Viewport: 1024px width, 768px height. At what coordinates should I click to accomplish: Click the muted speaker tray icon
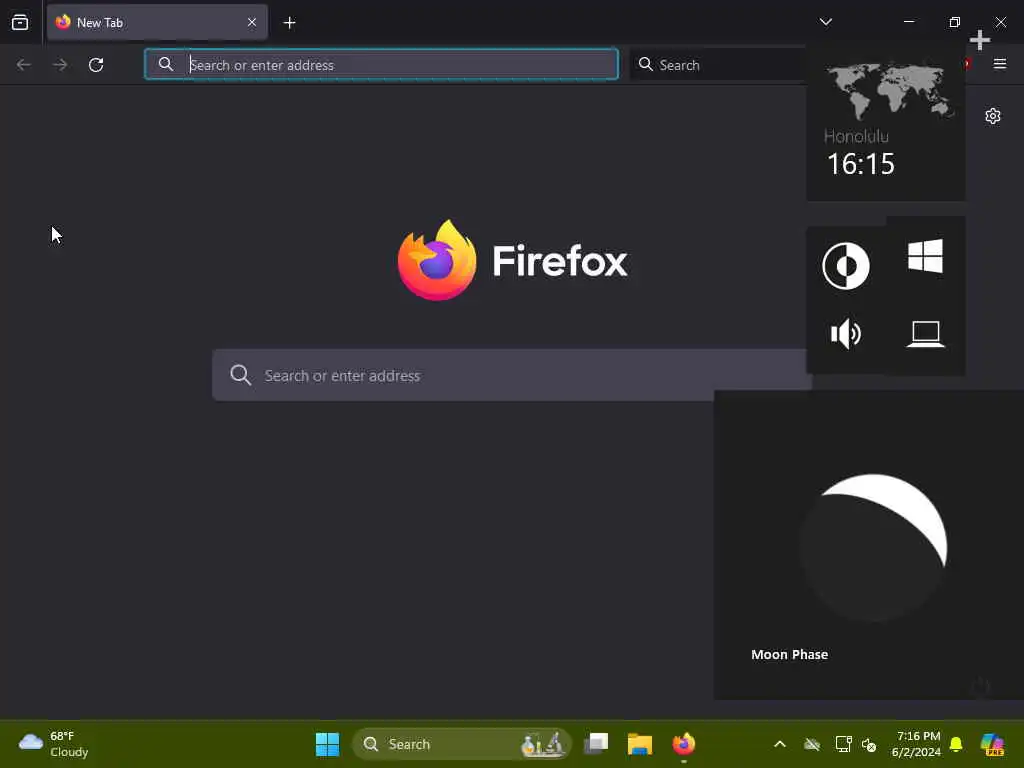869,744
